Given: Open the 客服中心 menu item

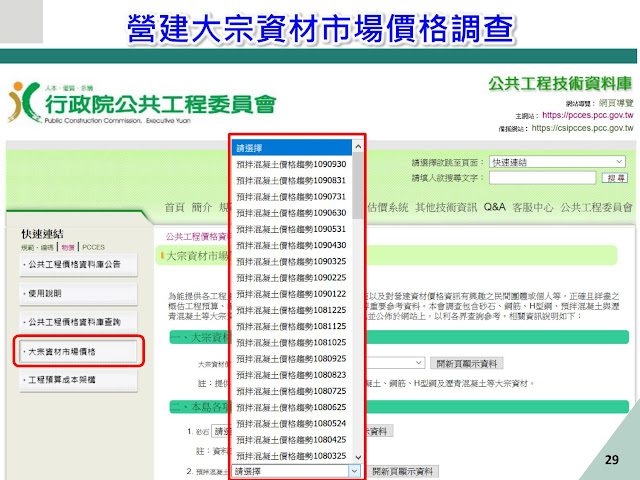Looking at the screenshot, I should (x=533, y=207).
